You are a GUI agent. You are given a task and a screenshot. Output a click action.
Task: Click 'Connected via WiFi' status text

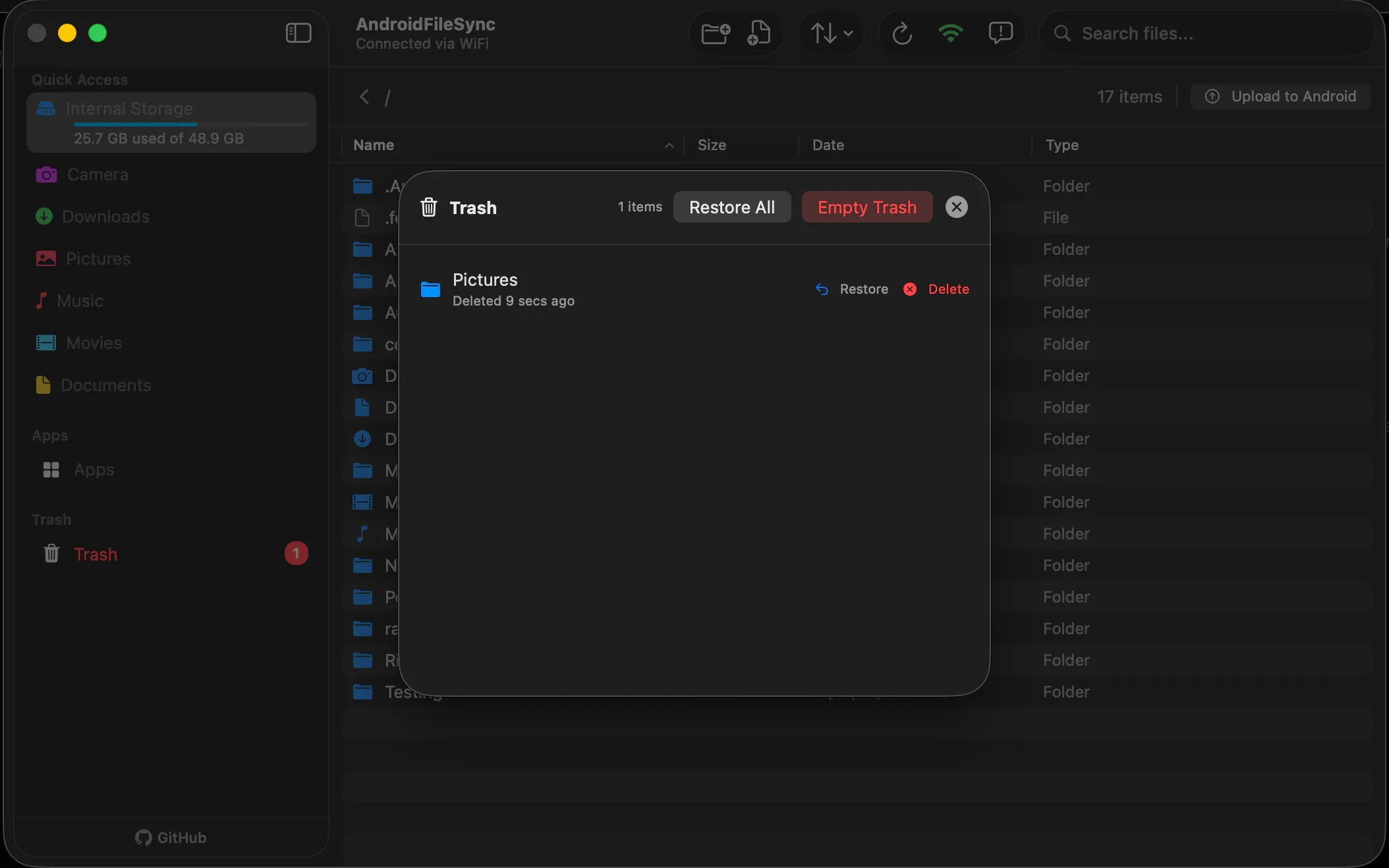coord(422,43)
